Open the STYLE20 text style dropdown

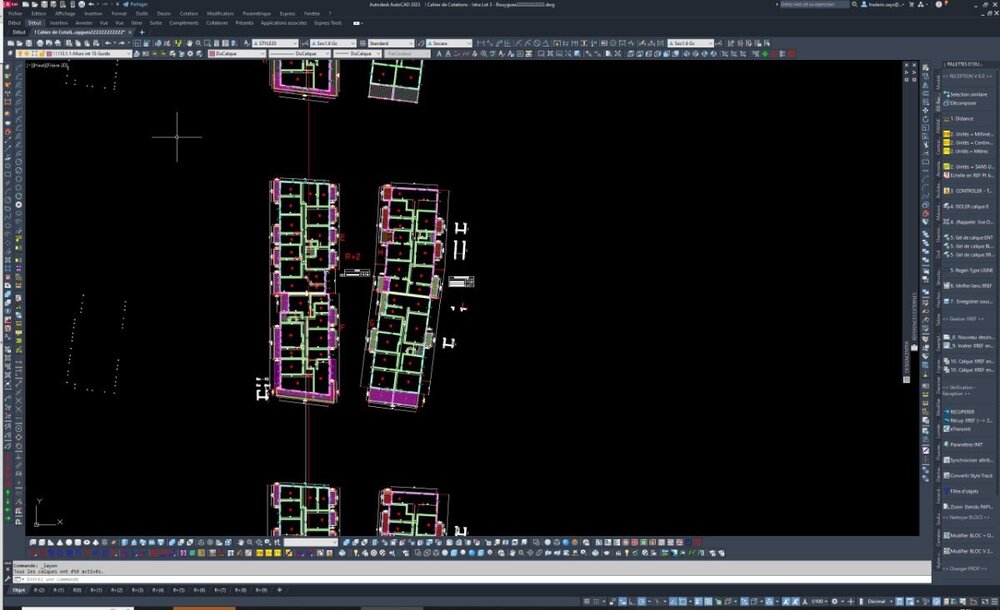pyautogui.click(x=276, y=43)
